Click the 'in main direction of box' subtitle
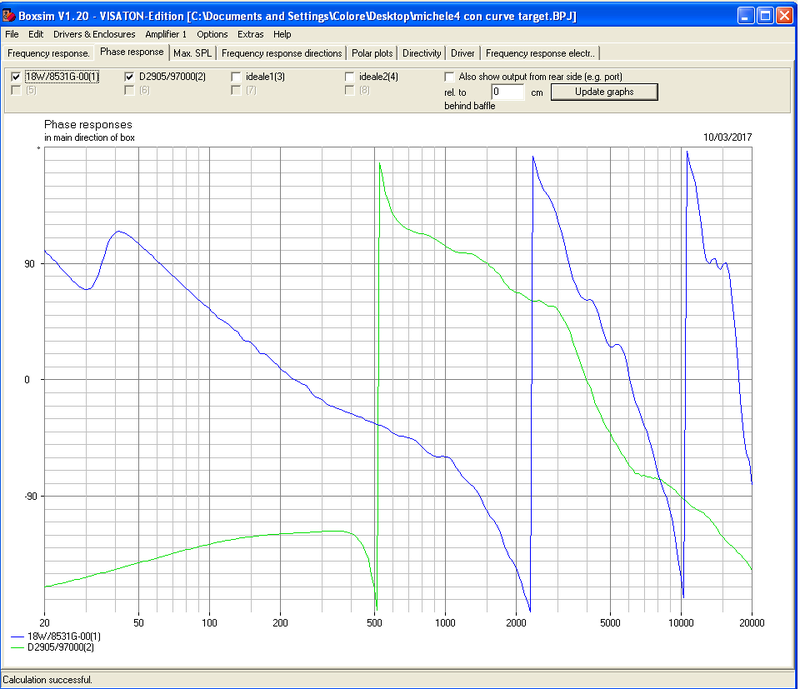This screenshot has width=800, height=689. (x=89, y=138)
